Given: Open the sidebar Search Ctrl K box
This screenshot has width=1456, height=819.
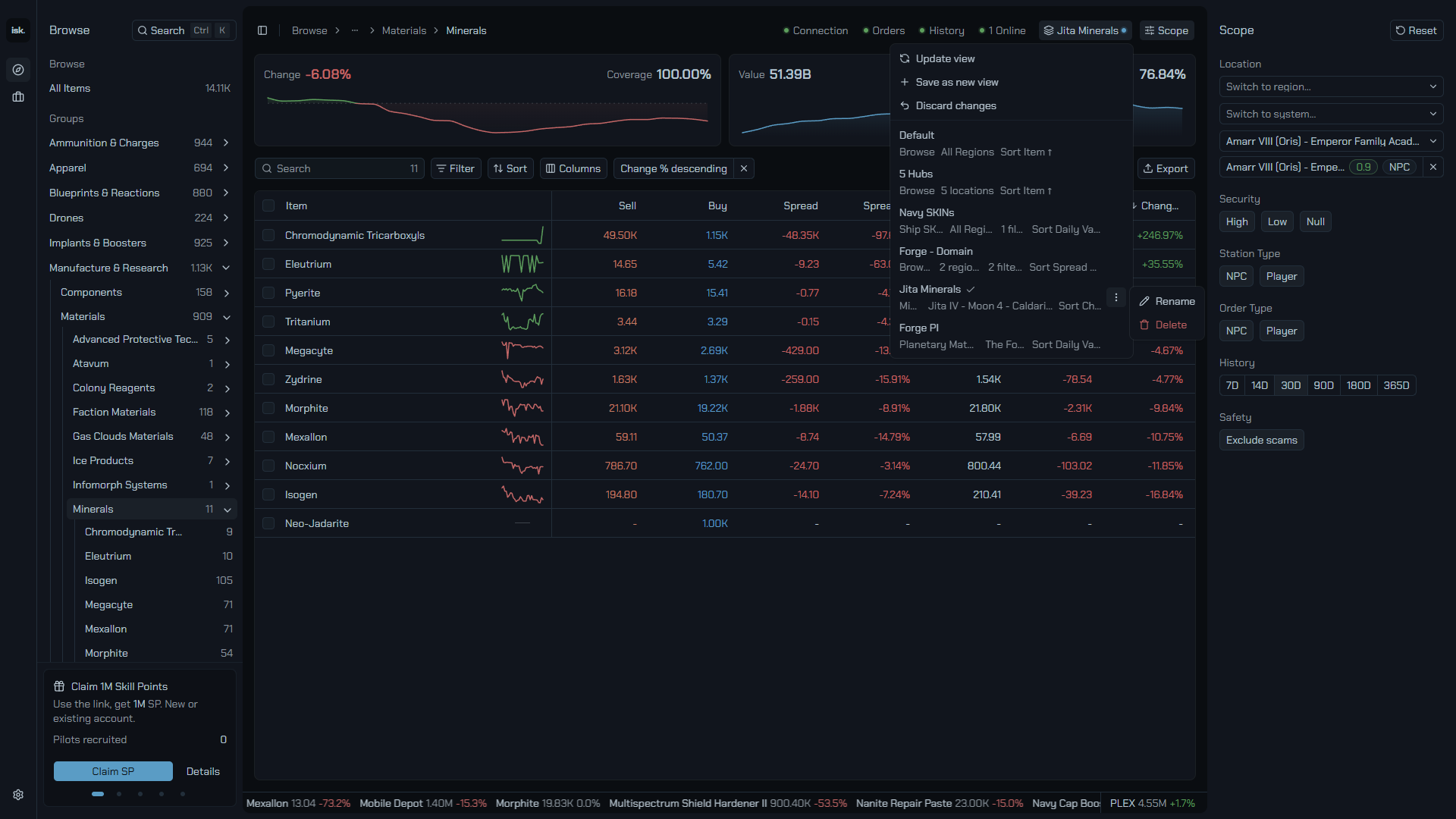Looking at the screenshot, I should pos(184,30).
